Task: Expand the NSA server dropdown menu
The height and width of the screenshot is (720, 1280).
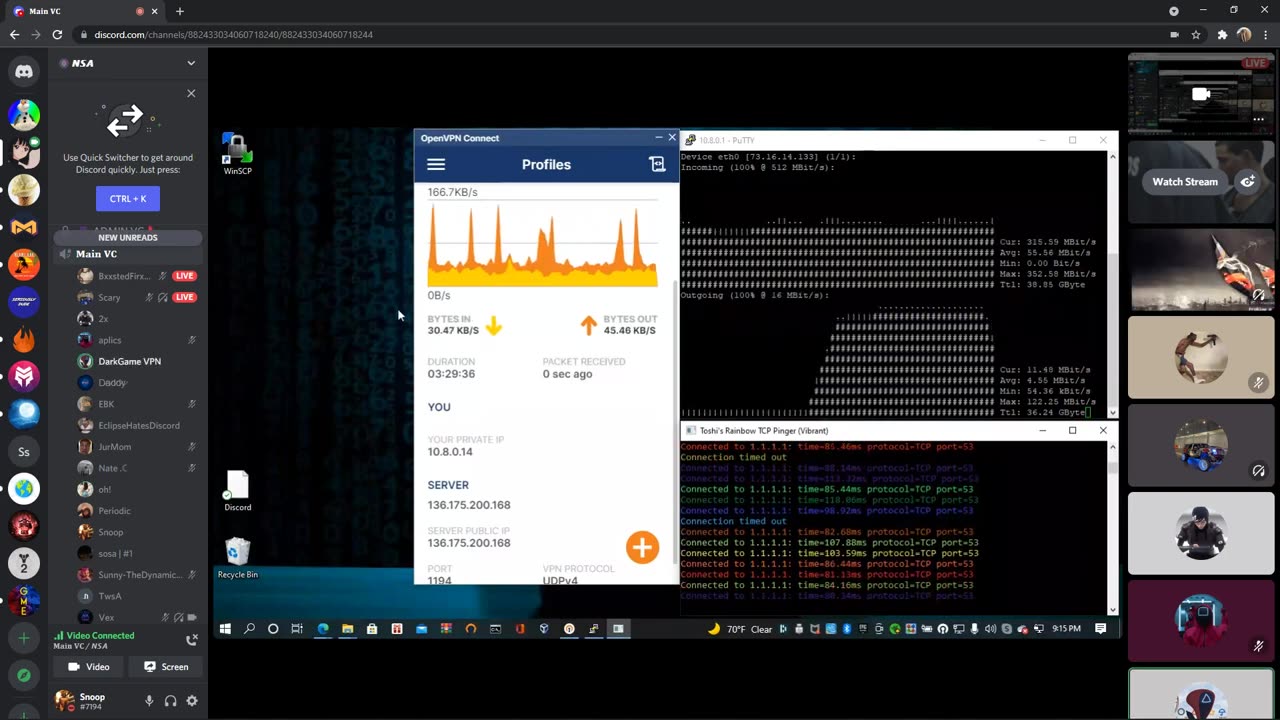Action: tap(191, 63)
